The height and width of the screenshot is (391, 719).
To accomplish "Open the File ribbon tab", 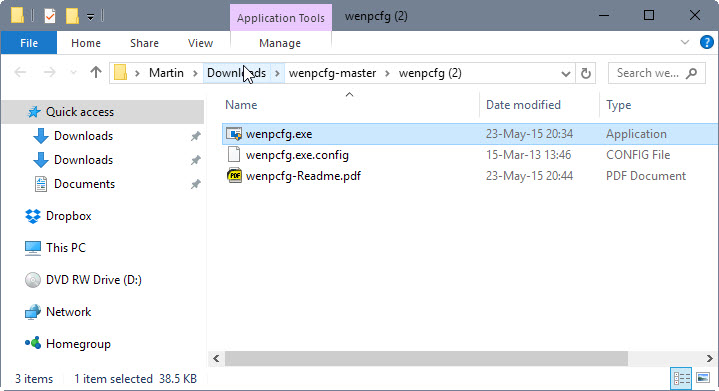I will coord(29,43).
